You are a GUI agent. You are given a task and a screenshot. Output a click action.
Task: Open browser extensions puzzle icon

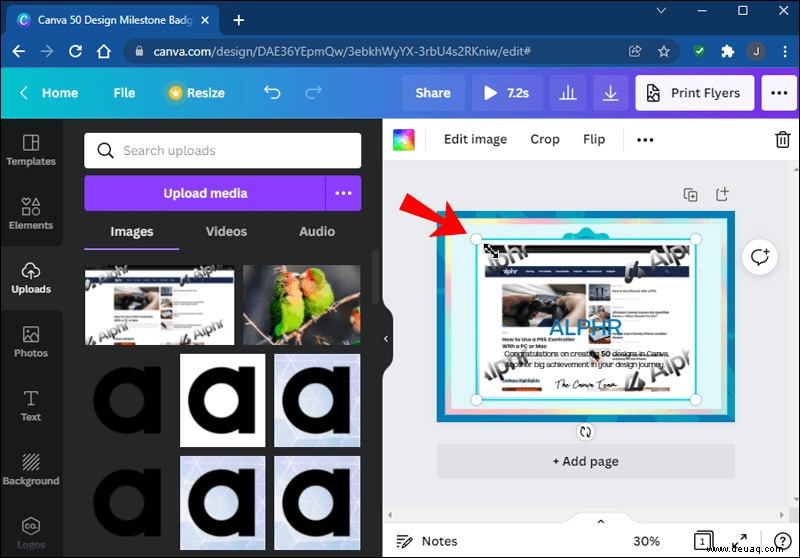(727, 51)
